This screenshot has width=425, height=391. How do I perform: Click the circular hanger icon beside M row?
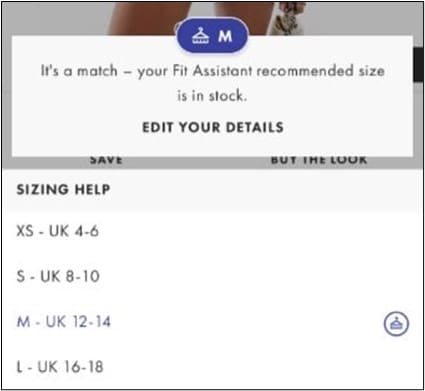point(396,323)
